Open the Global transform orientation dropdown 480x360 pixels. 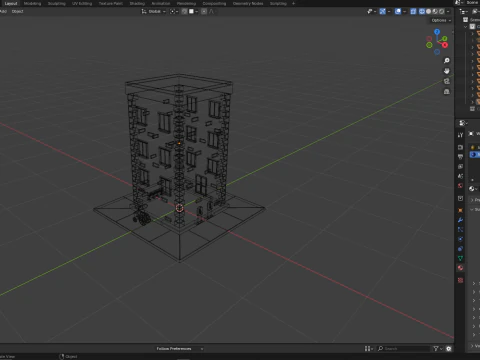154,11
